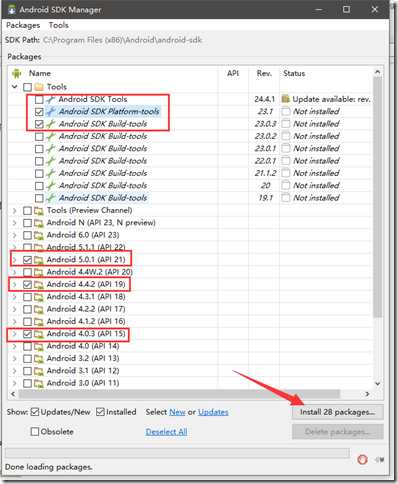Viewport: 398px width, 484px height.
Task: Expand Android N (API 23, N preview)
Action: (x=15, y=223)
